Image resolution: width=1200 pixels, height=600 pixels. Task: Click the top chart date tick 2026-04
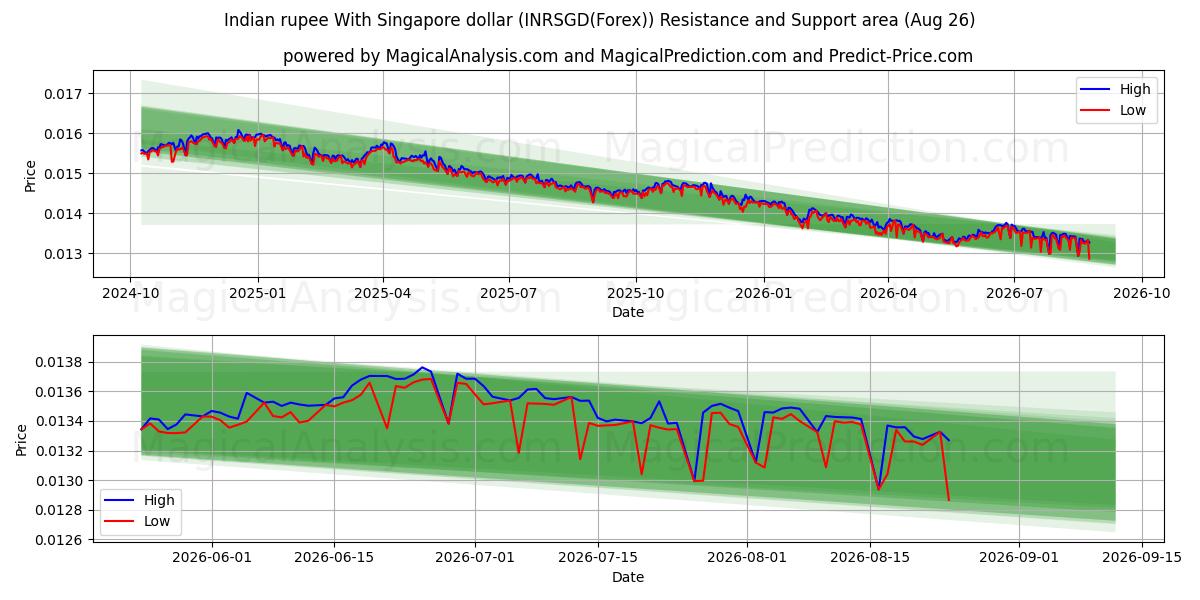[889, 294]
